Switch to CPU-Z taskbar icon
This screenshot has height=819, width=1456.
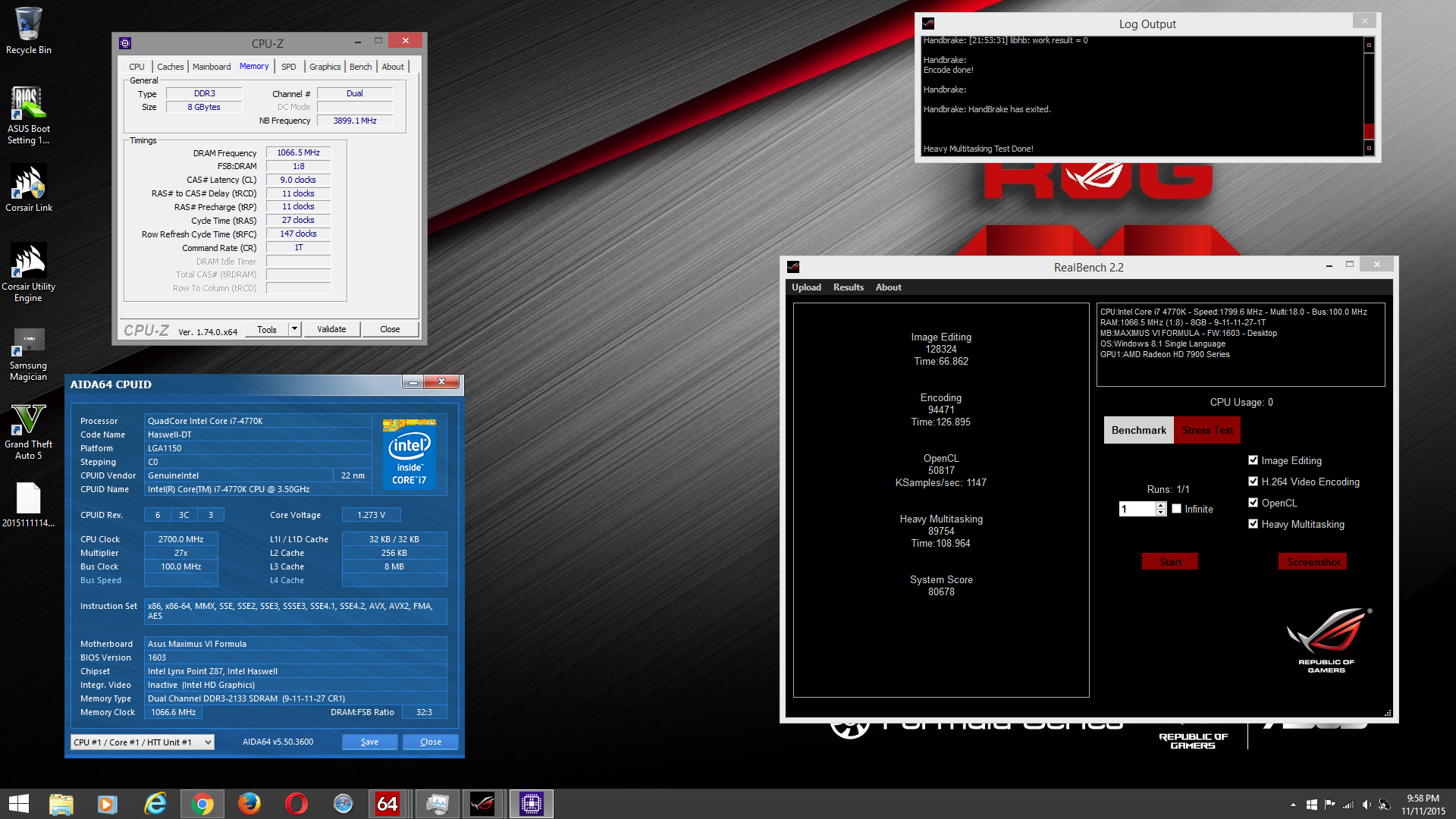point(532,804)
